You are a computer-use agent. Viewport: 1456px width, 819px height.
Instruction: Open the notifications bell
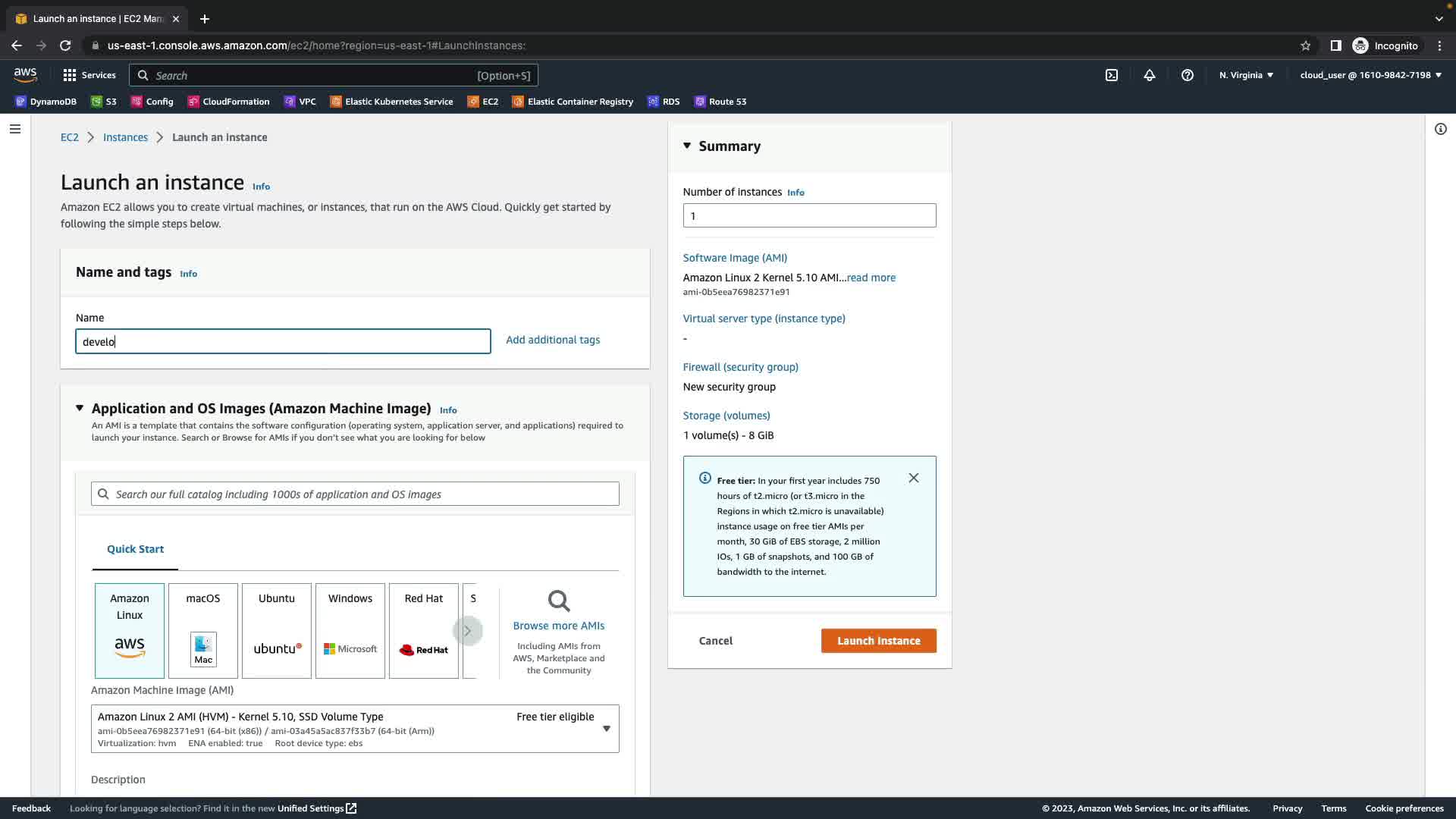click(1150, 75)
